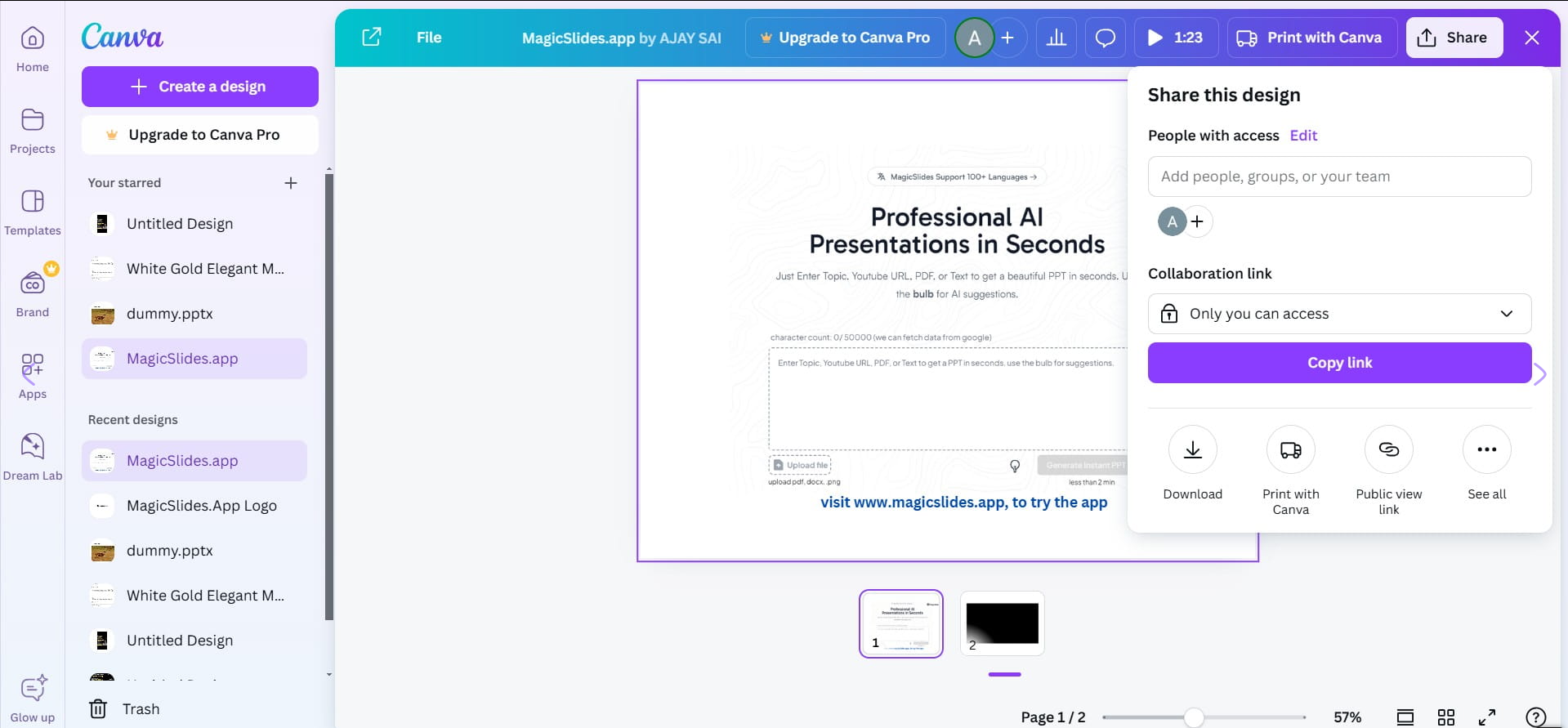Image resolution: width=1568 pixels, height=728 pixels.
Task: Expand side arrow at share panel edge
Action: point(1540,374)
